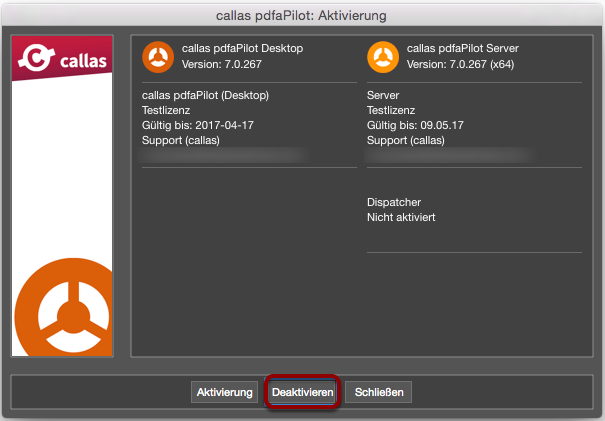Click the window title 'callas pdfaPilot: Aktivierung'
Image resolution: width=605 pixels, height=421 pixels.
(x=301, y=15)
